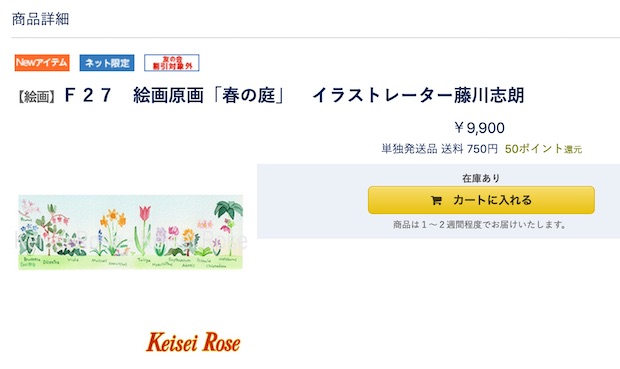Image resolution: width=620 pixels, height=369 pixels.
Task: Click the F27 code in title
Action: click(x=87, y=95)
